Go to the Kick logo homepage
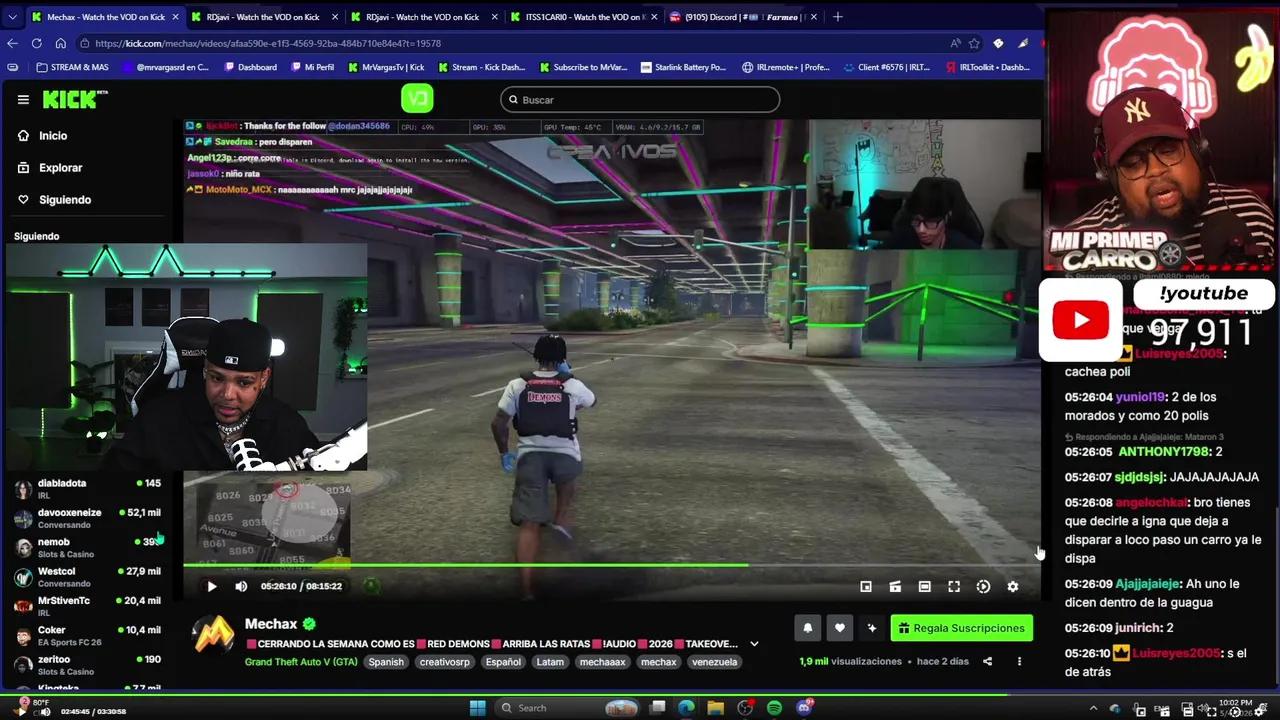 pos(74,99)
